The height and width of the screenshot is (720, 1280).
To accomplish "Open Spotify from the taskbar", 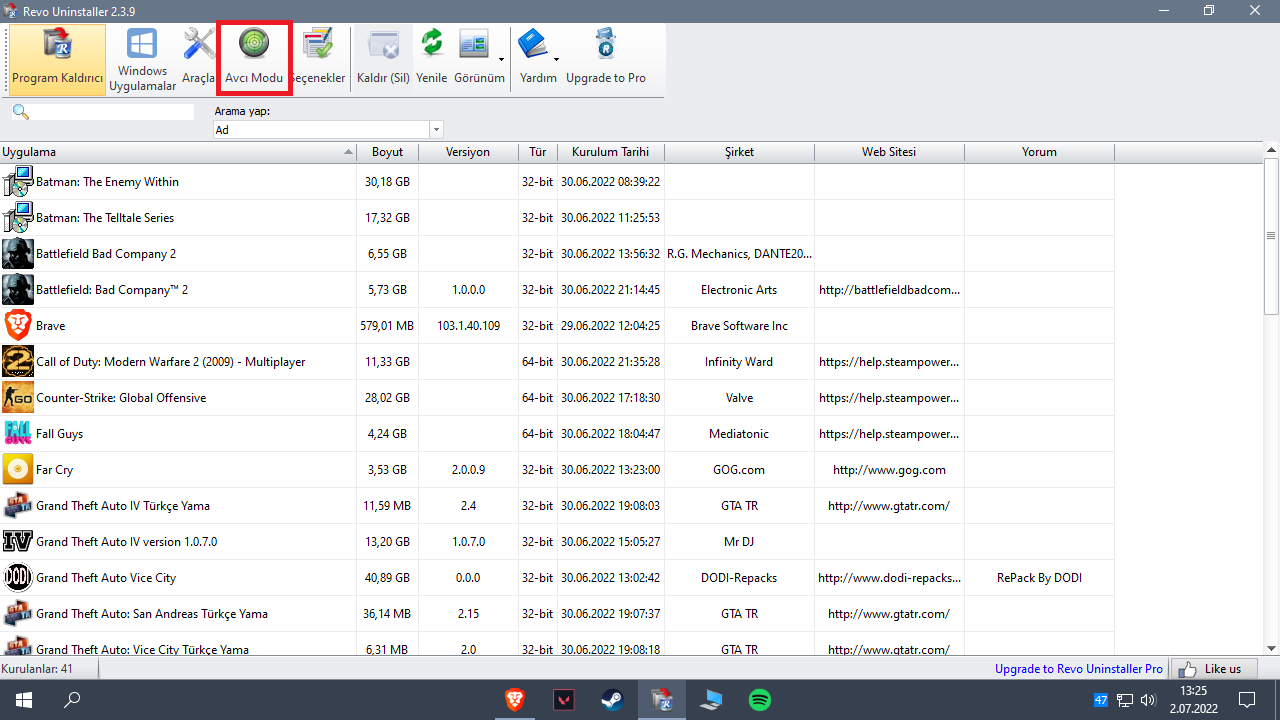I will (x=760, y=700).
